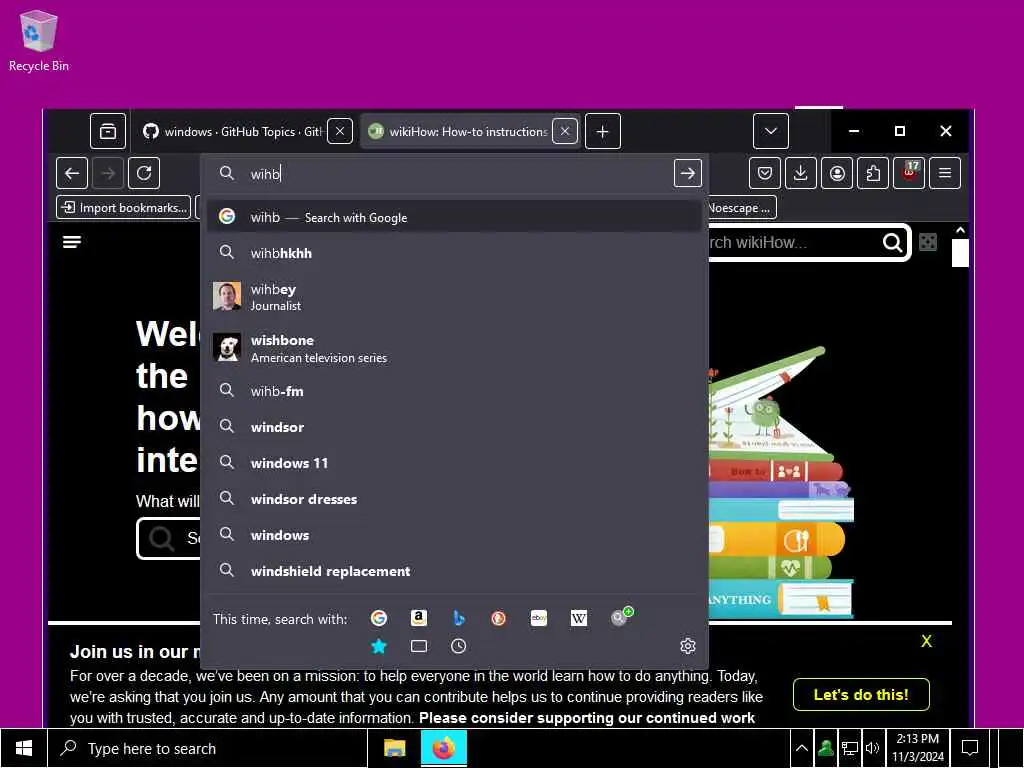
Task: Dismiss donation banner with yellow X
Action: (x=926, y=641)
